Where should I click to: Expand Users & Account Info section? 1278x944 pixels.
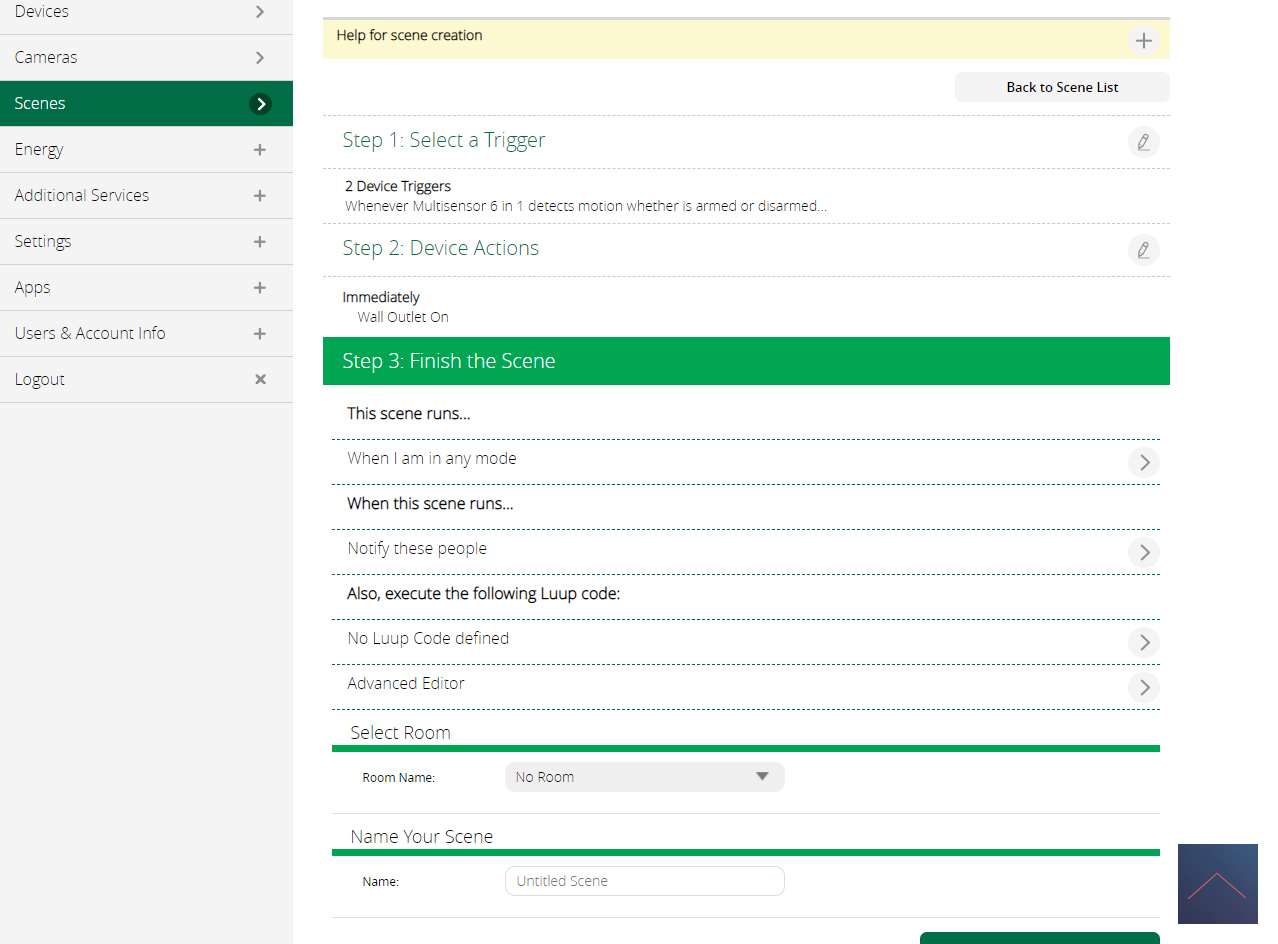[x=260, y=334]
